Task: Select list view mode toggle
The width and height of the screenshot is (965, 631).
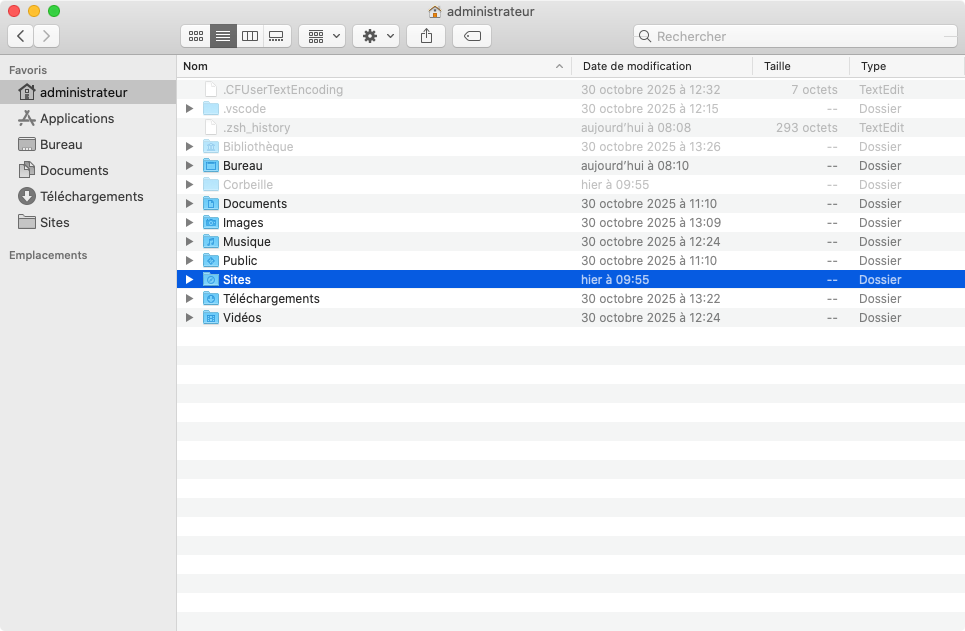Action: (223, 36)
